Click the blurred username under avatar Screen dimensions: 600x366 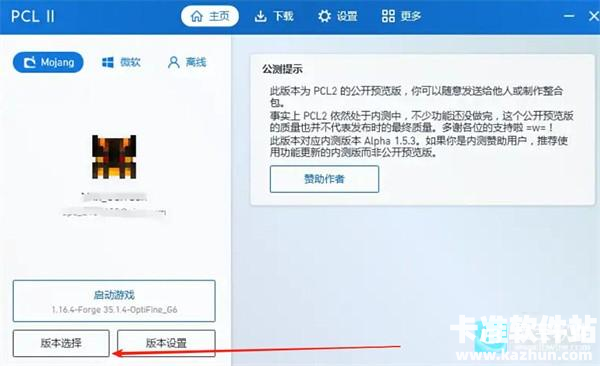[114, 197]
